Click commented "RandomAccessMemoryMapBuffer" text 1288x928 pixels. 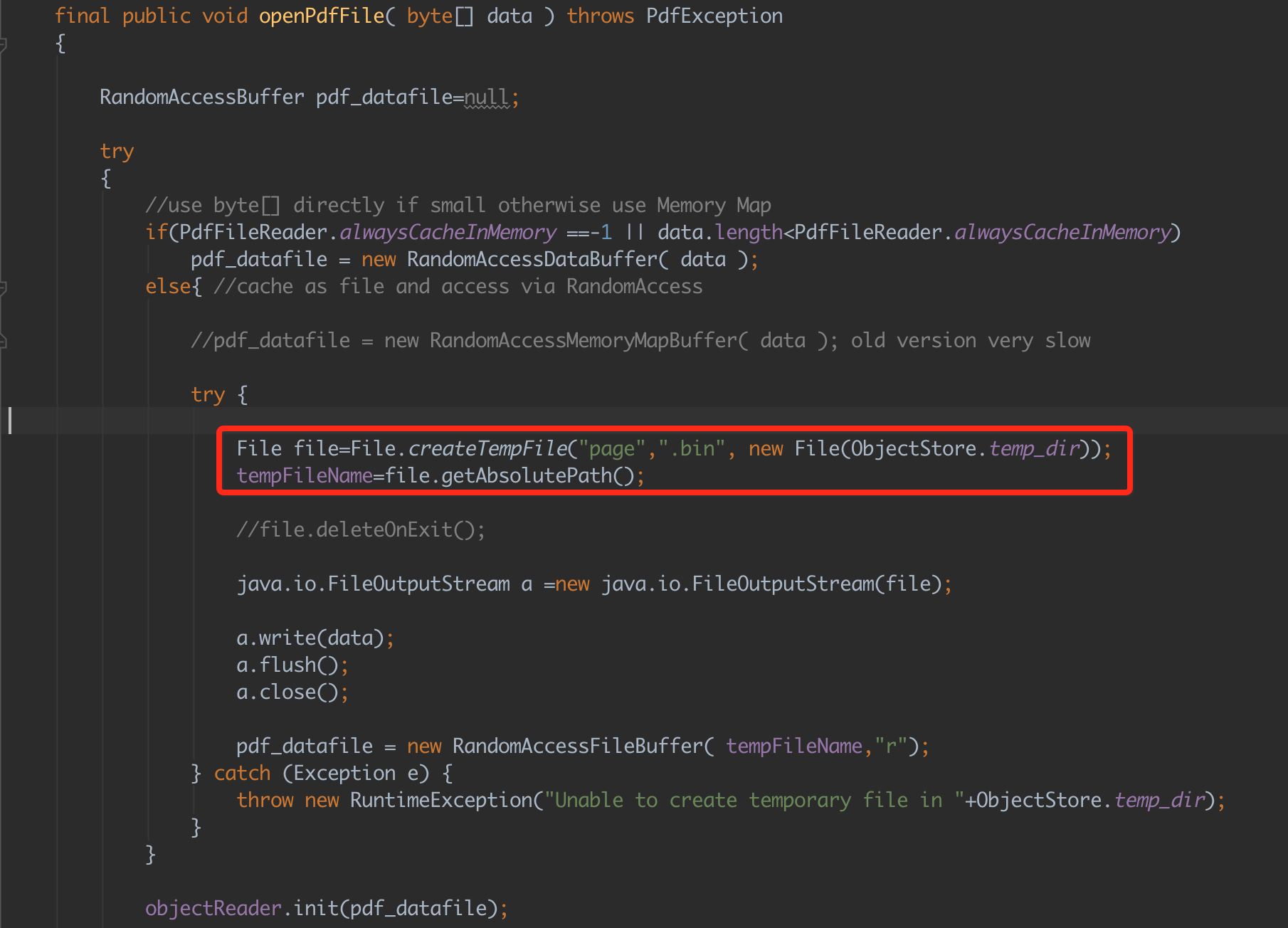584,340
